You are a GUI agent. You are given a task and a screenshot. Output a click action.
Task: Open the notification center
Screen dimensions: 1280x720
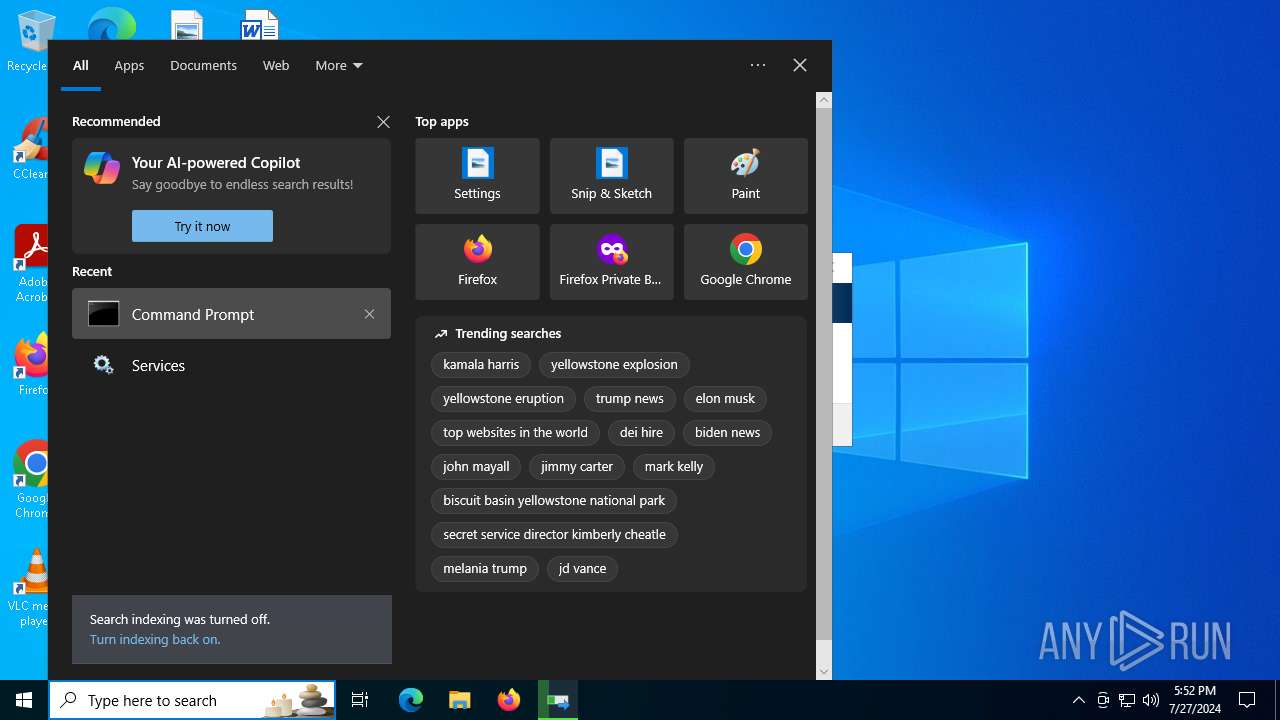1247,700
